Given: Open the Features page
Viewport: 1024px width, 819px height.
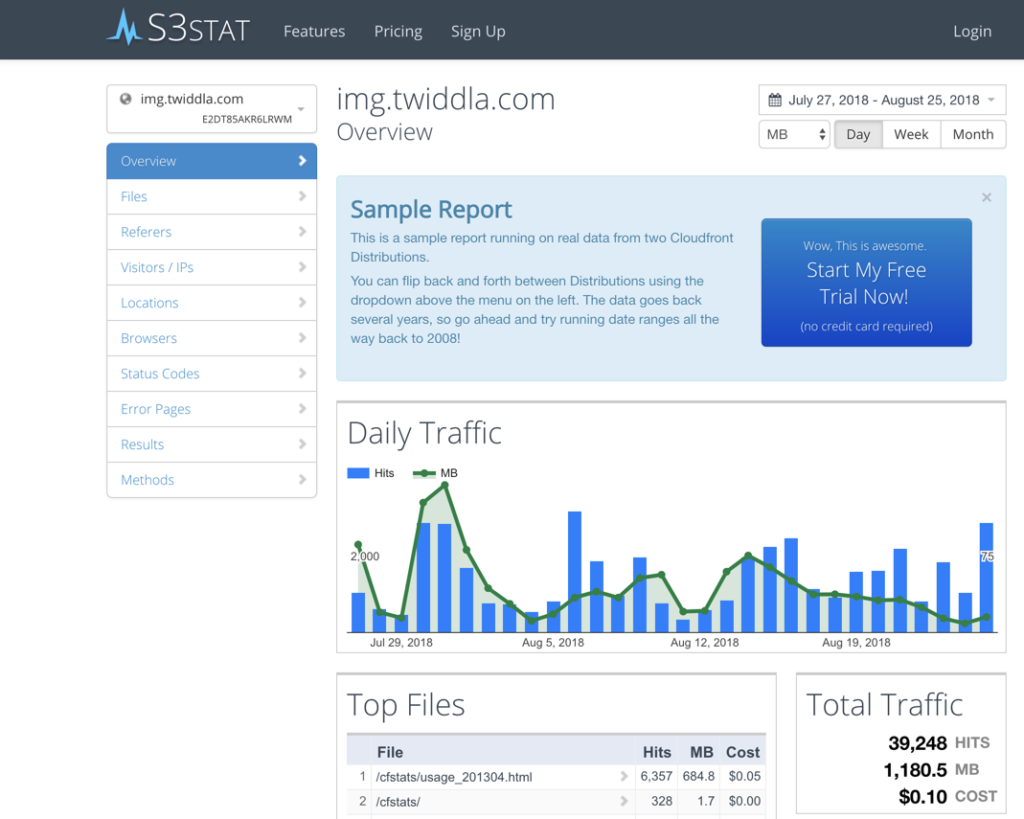Looking at the screenshot, I should click(314, 31).
